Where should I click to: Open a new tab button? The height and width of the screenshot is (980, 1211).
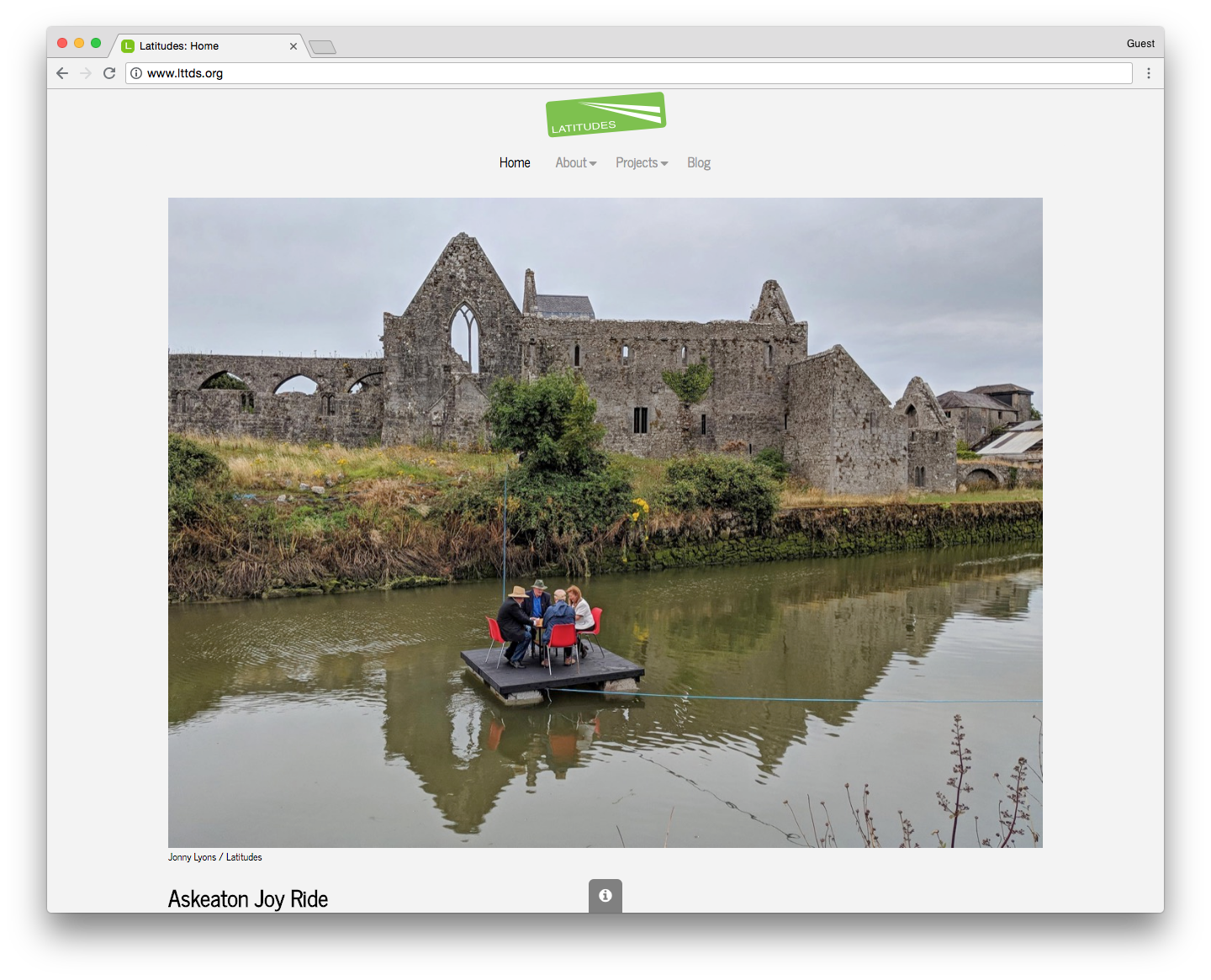[323, 47]
